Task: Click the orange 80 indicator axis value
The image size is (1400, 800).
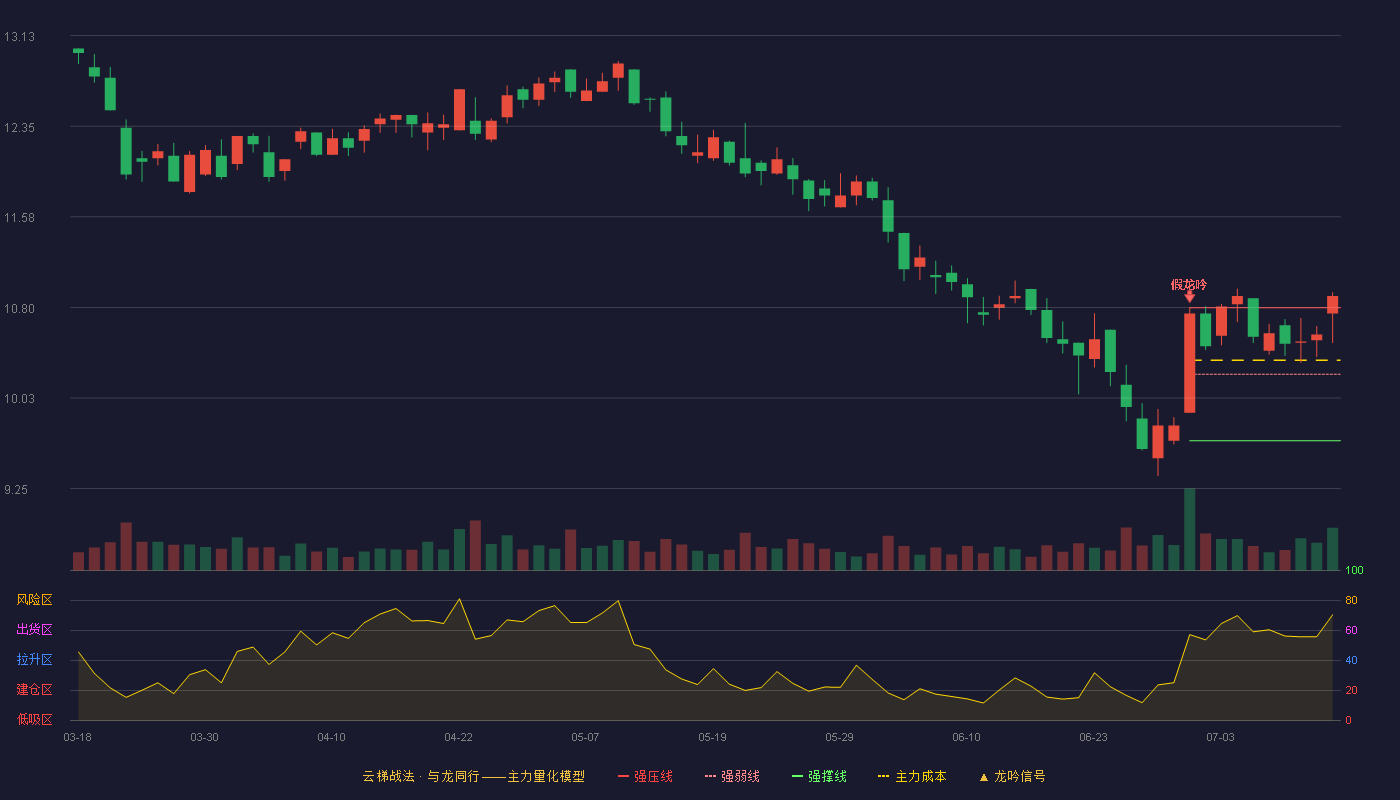Action: point(1351,600)
